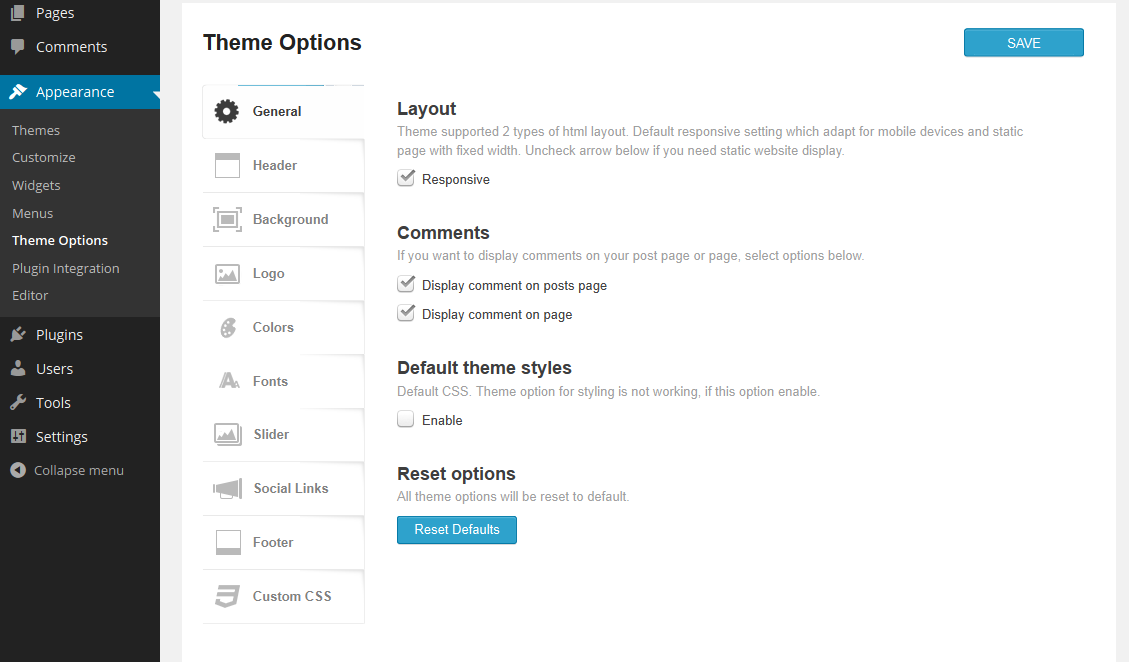Open the Footer options tab
Viewport: 1129px width, 662px height.
point(273,543)
